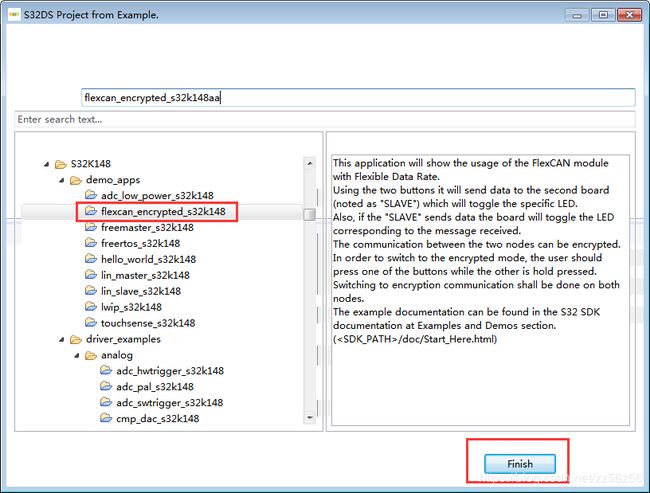Select the cmp_dac_s32k148 example
Screen dimensions: 650x493
[158, 418]
